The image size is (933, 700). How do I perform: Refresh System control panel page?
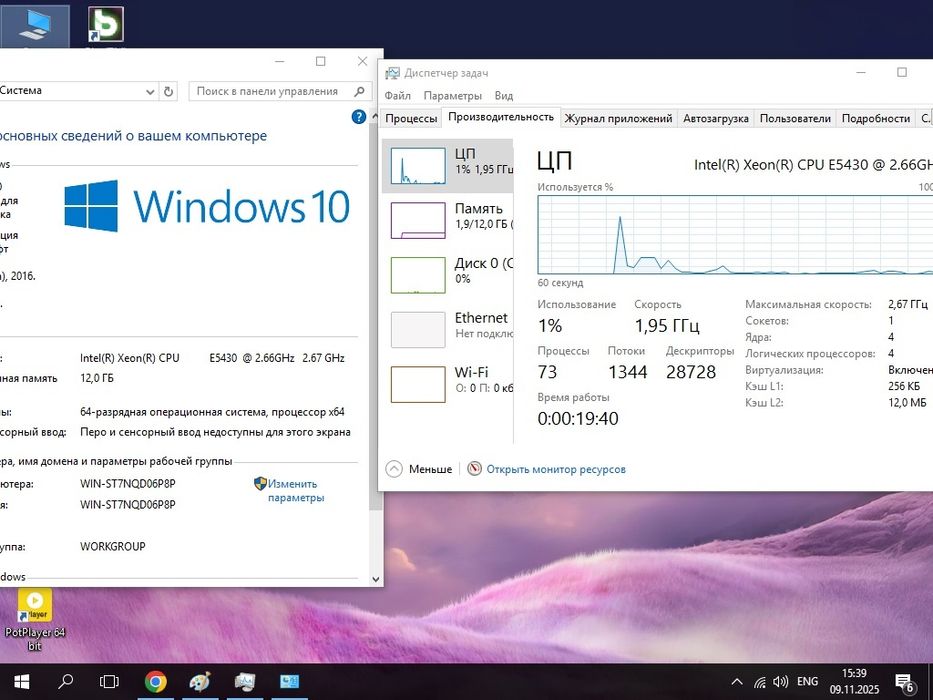[168, 92]
